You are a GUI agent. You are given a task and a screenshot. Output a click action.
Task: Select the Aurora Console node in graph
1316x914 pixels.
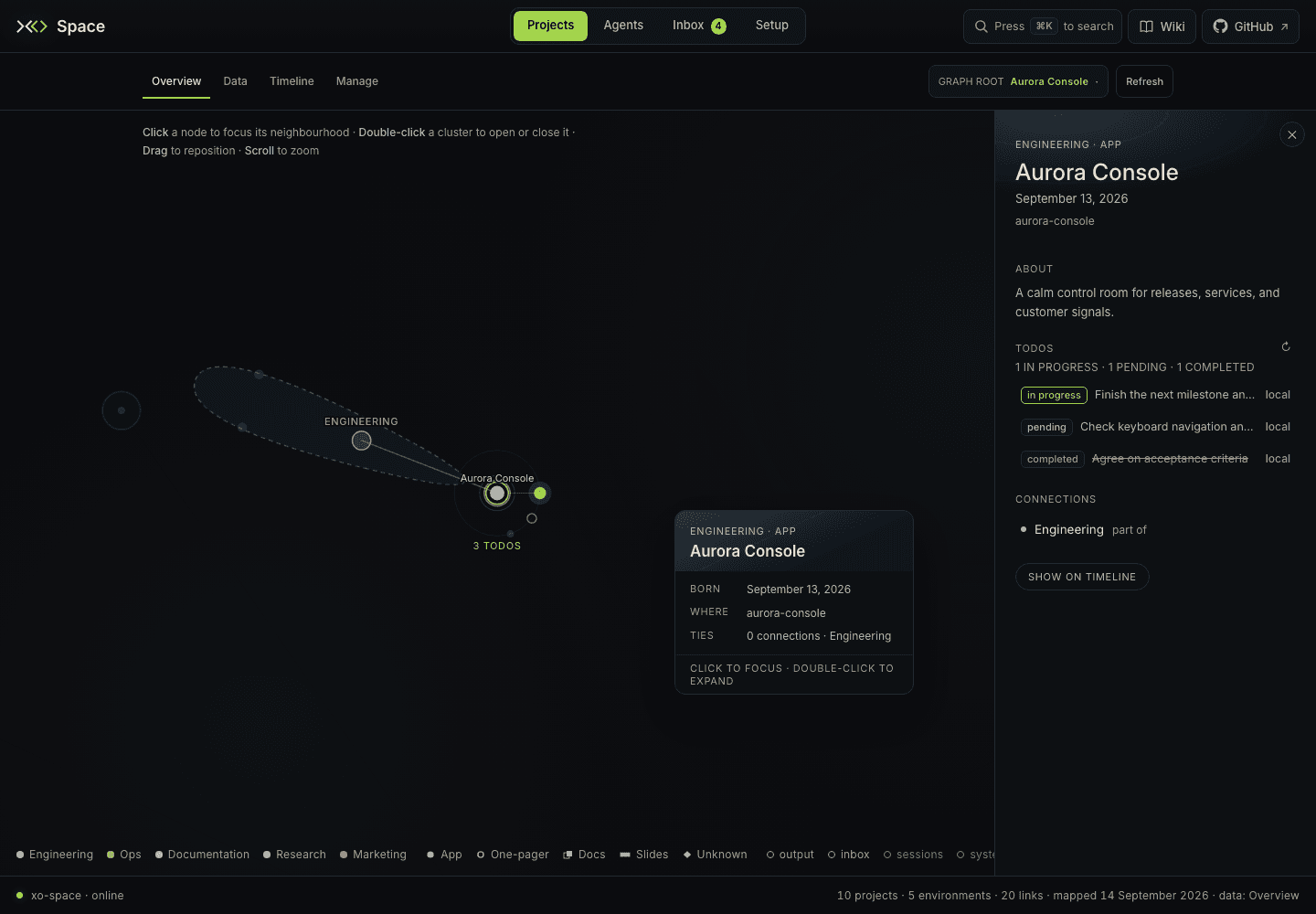click(x=496, y=494)
